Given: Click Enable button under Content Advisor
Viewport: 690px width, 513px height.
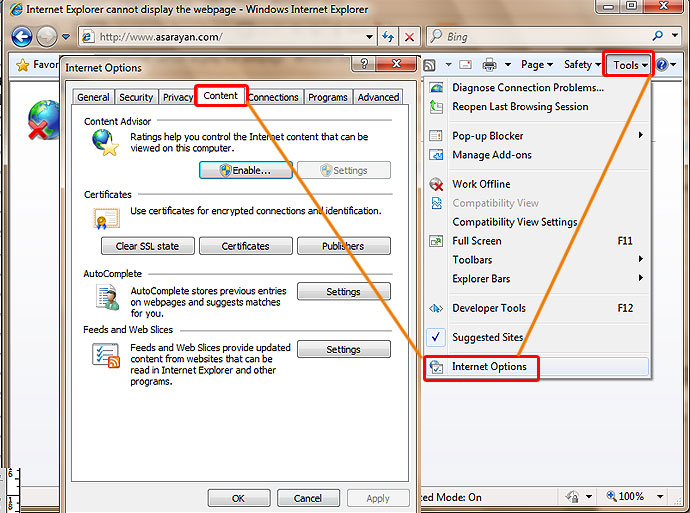Looking at the screenshot, I should [246, 171].
